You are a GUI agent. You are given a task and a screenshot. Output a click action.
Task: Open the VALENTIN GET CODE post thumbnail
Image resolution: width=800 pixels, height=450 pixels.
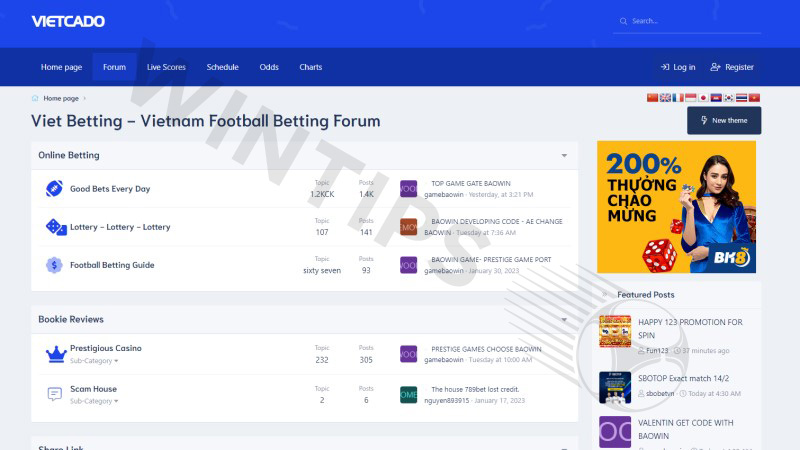point(615,432)
